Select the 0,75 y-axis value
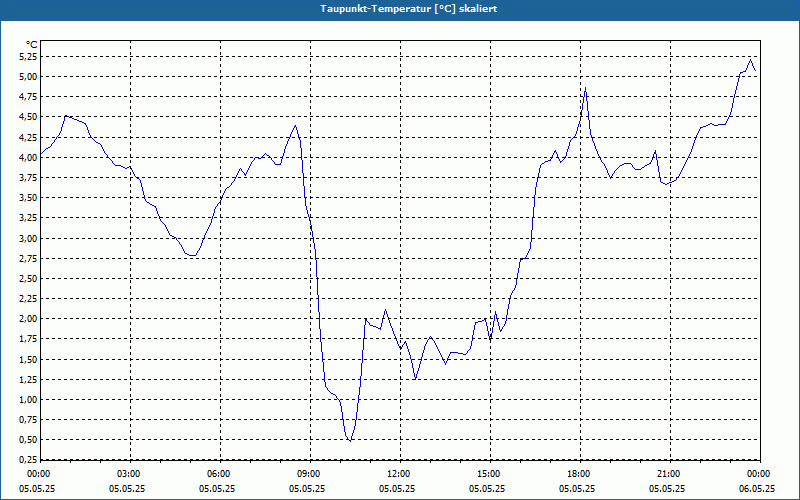Image resolution: width=800 pixels, height=500 pixels. tap(27, 420)
